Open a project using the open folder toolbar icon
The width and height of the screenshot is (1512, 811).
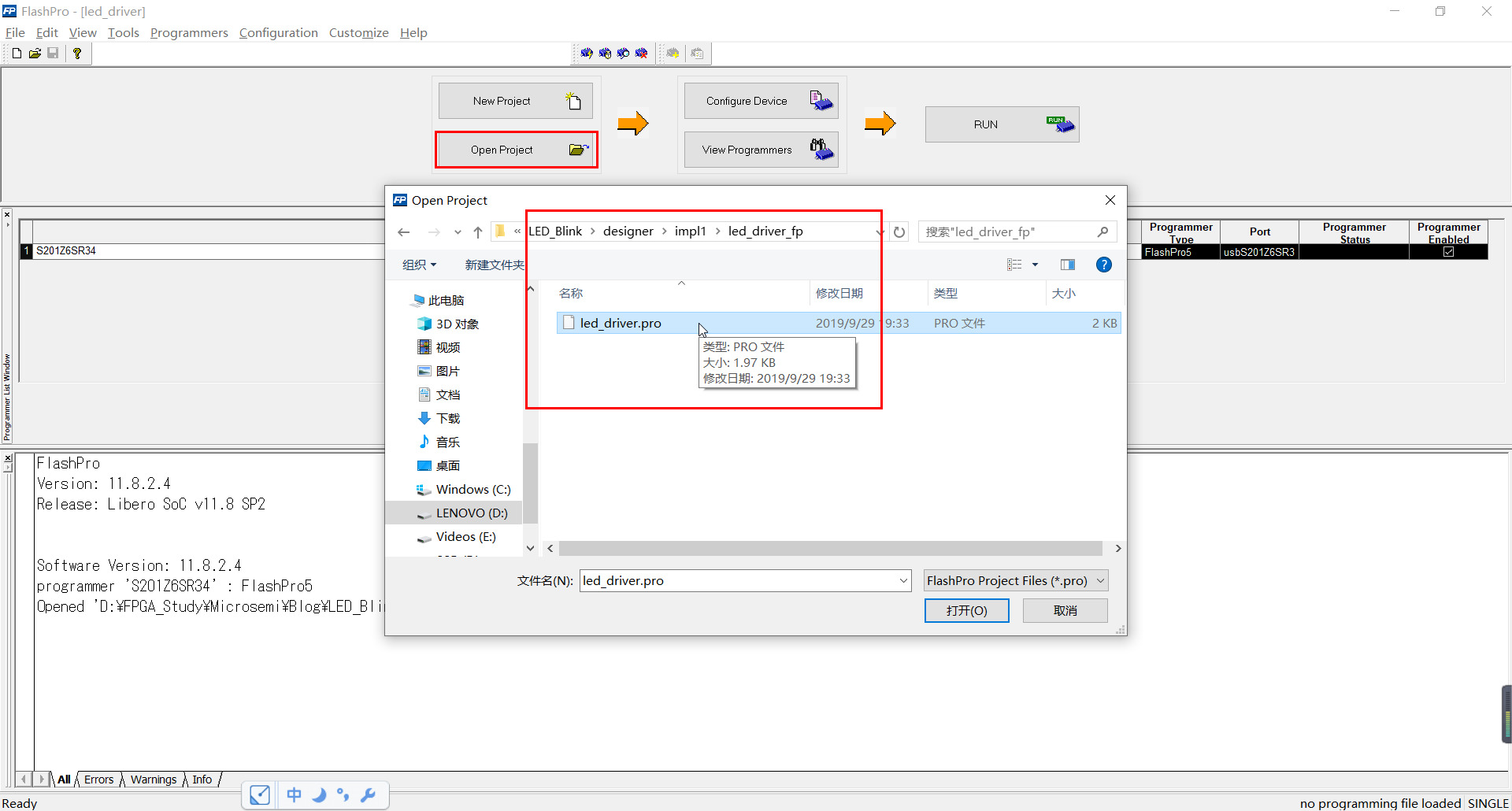[x=35, y=53]
